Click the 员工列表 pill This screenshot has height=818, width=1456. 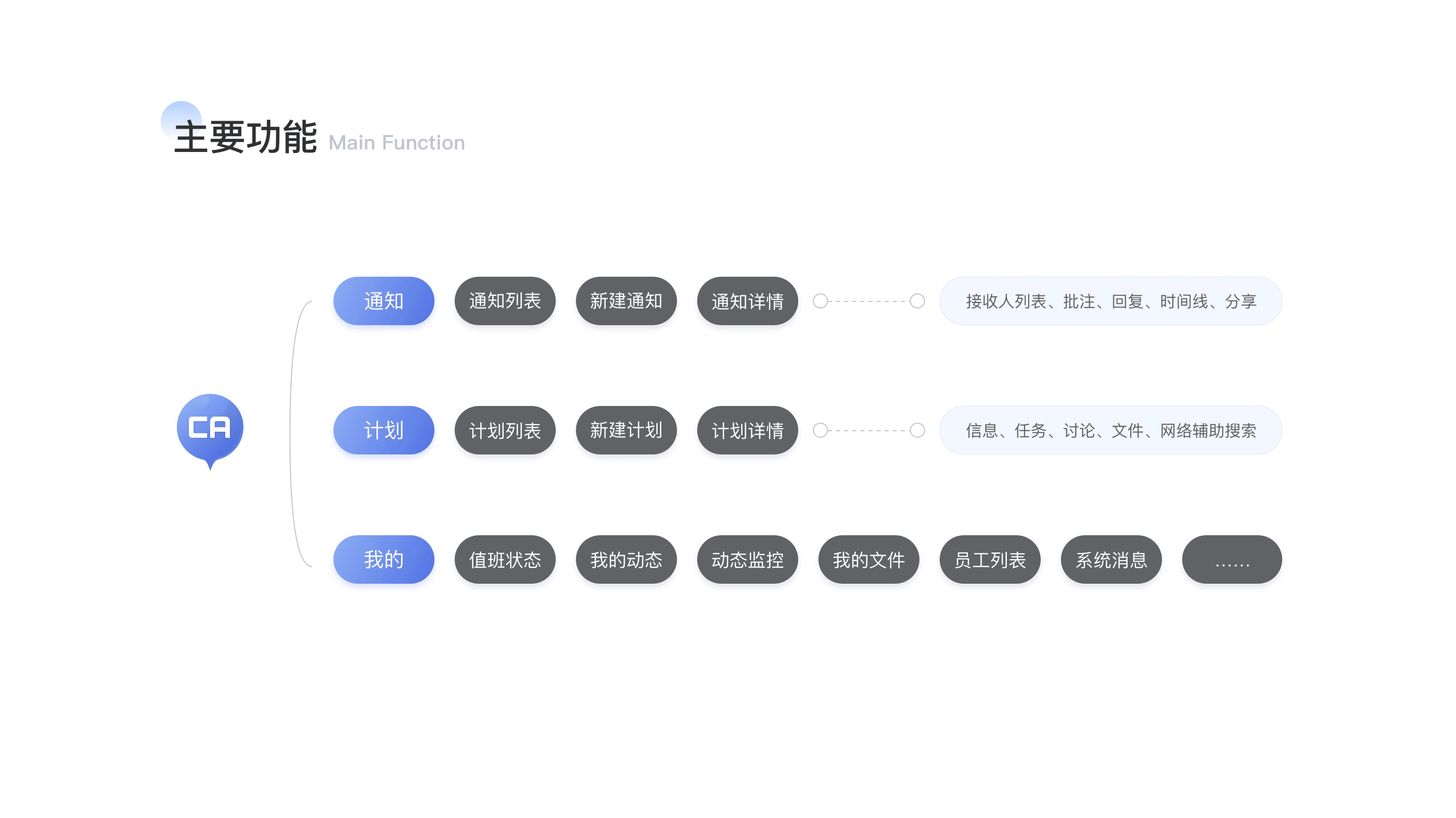pos(989,559)
